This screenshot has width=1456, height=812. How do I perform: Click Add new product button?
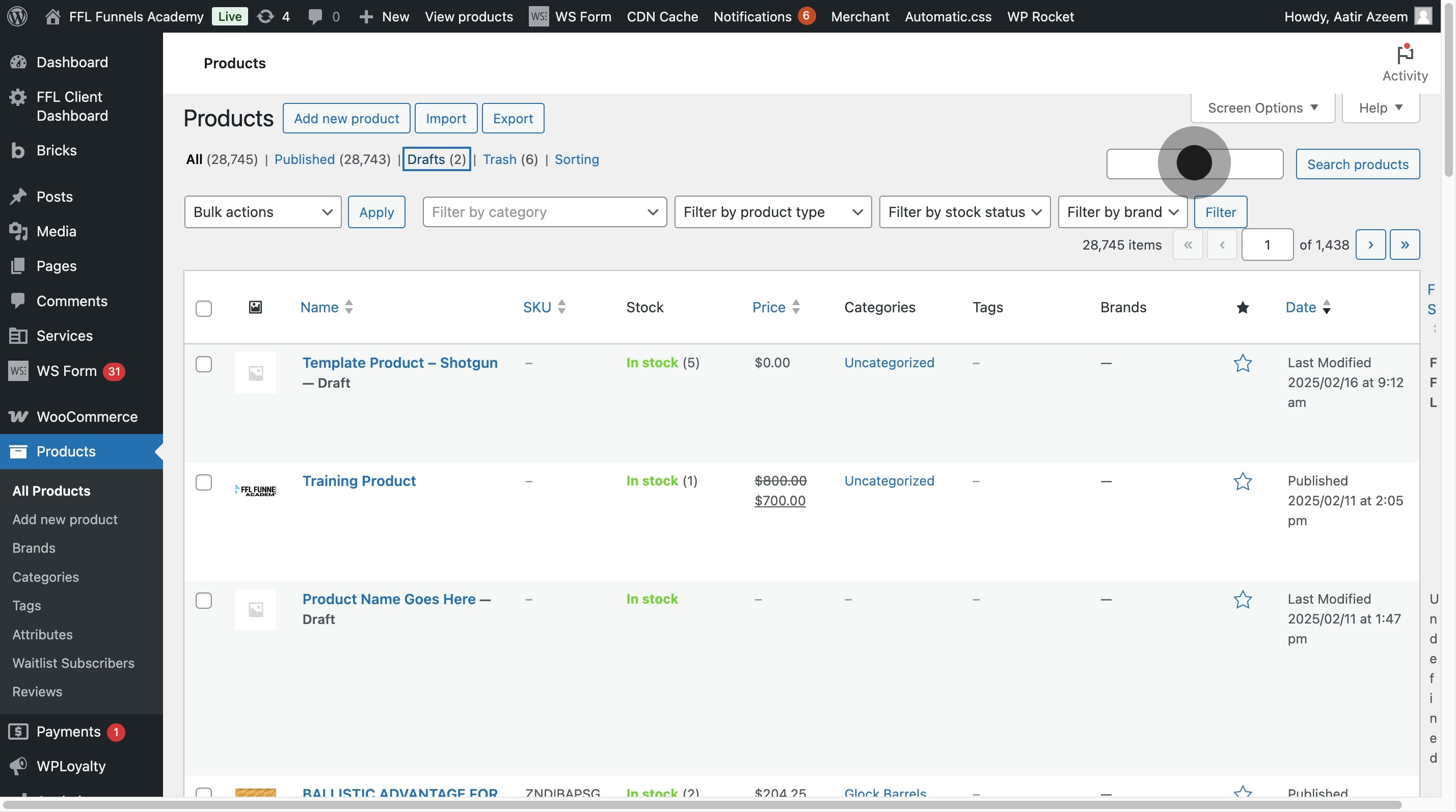point(346,118)
